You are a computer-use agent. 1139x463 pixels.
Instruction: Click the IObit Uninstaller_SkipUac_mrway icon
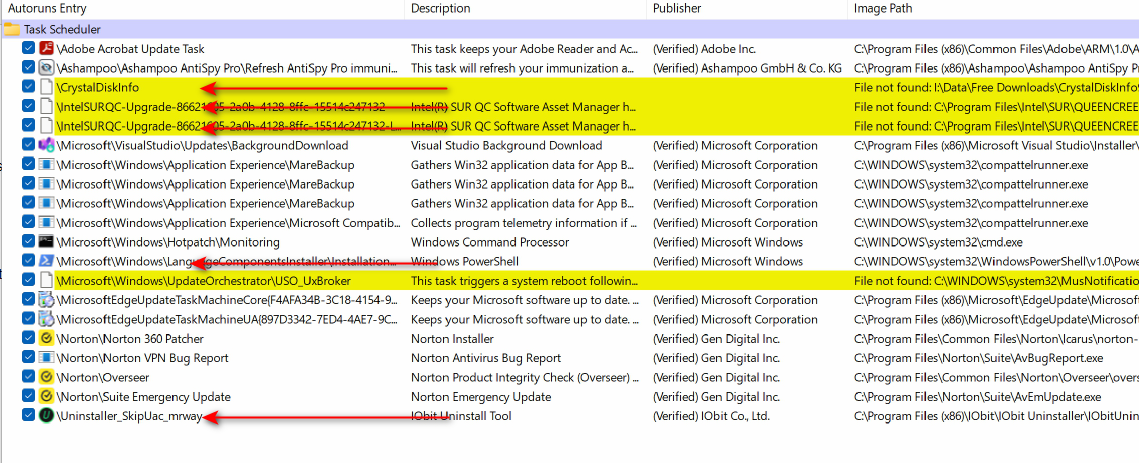pos(46,416)
